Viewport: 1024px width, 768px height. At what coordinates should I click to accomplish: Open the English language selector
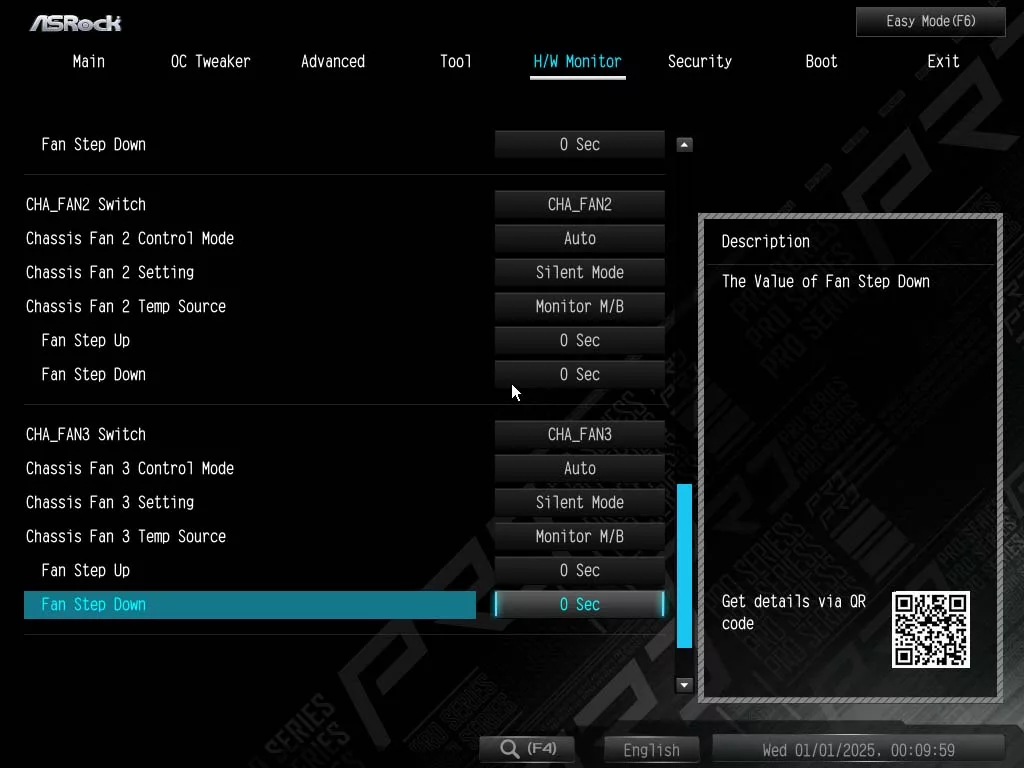(651, 750)
